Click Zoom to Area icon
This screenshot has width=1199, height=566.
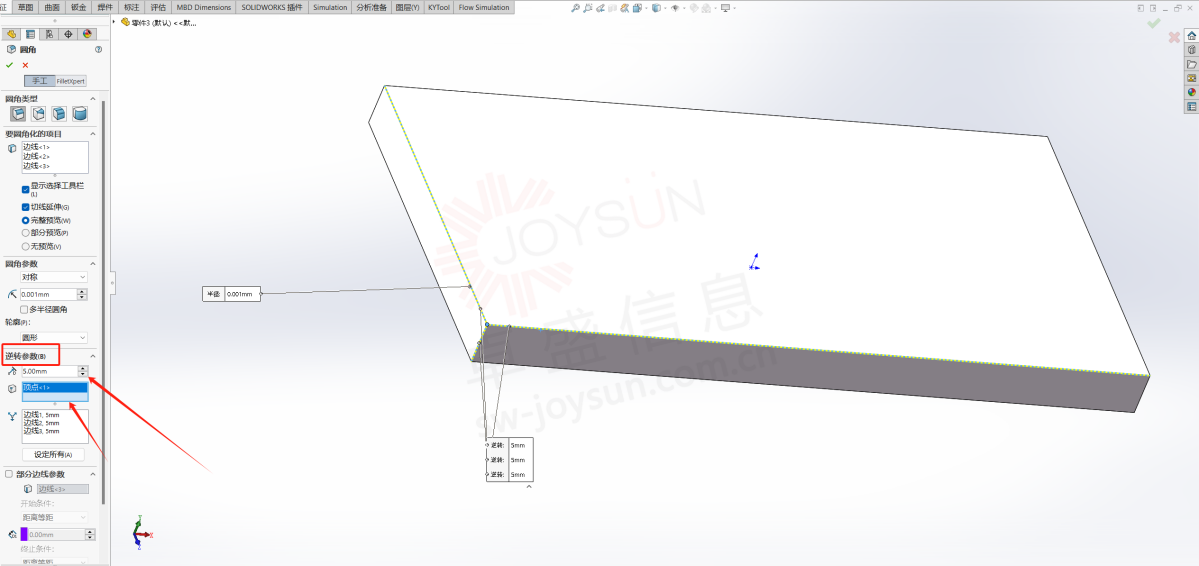(x=589, y=8)
